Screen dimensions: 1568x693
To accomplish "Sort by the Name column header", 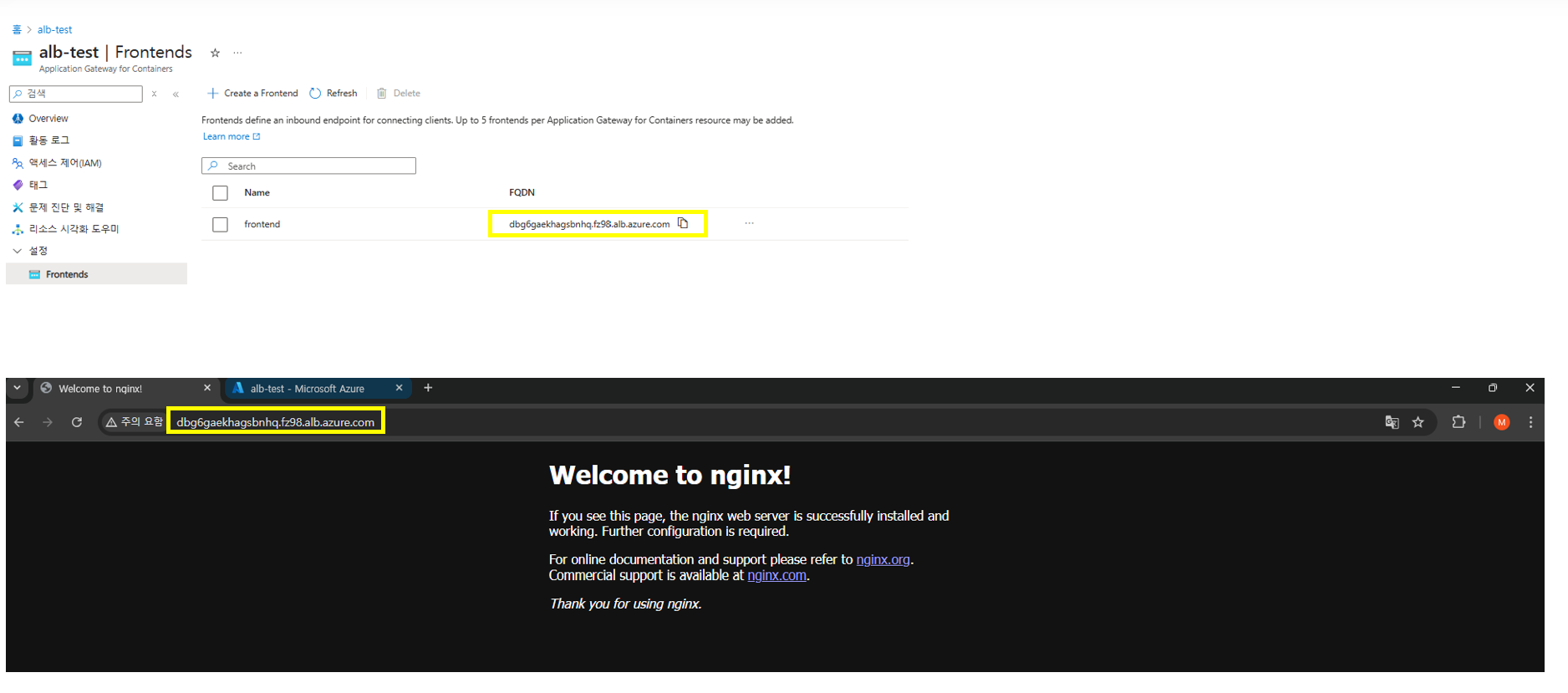I will coord(257,192).
